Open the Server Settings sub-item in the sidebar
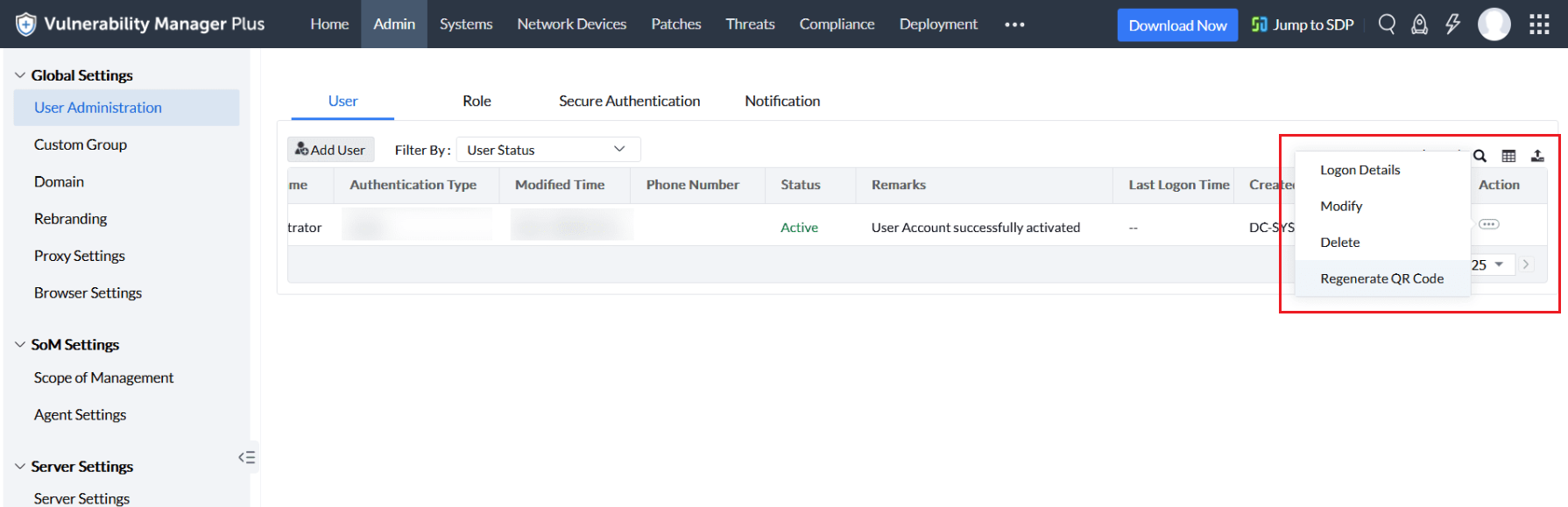This screenshot has height=507, width=1568. (81, 498)
